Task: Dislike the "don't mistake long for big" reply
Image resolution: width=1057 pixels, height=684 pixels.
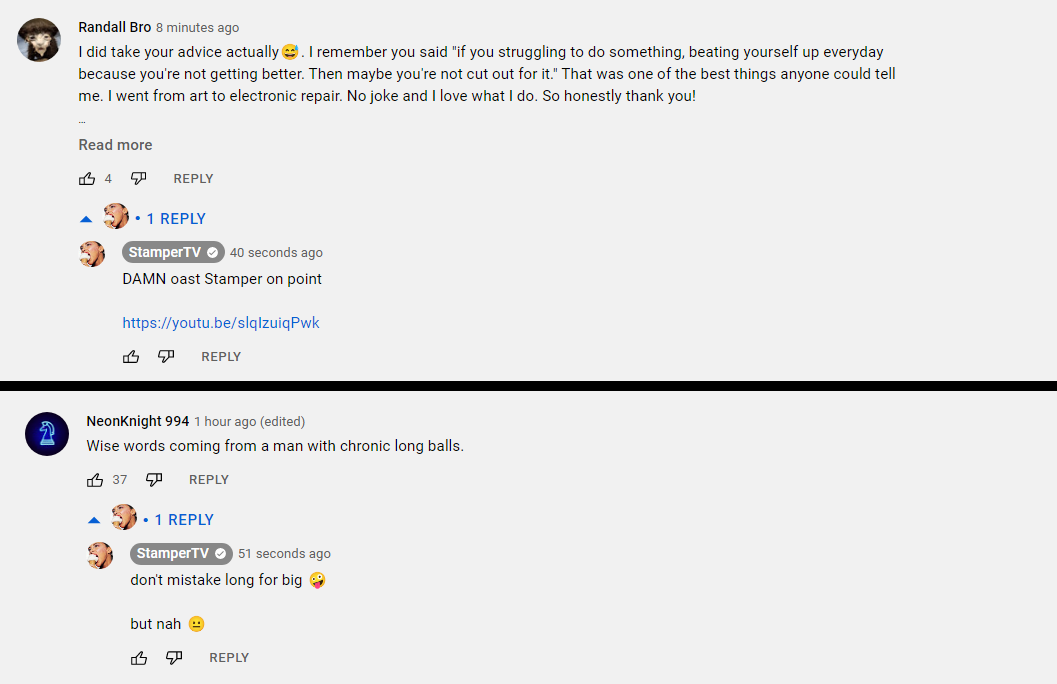Action: click(x=174, y=658)
